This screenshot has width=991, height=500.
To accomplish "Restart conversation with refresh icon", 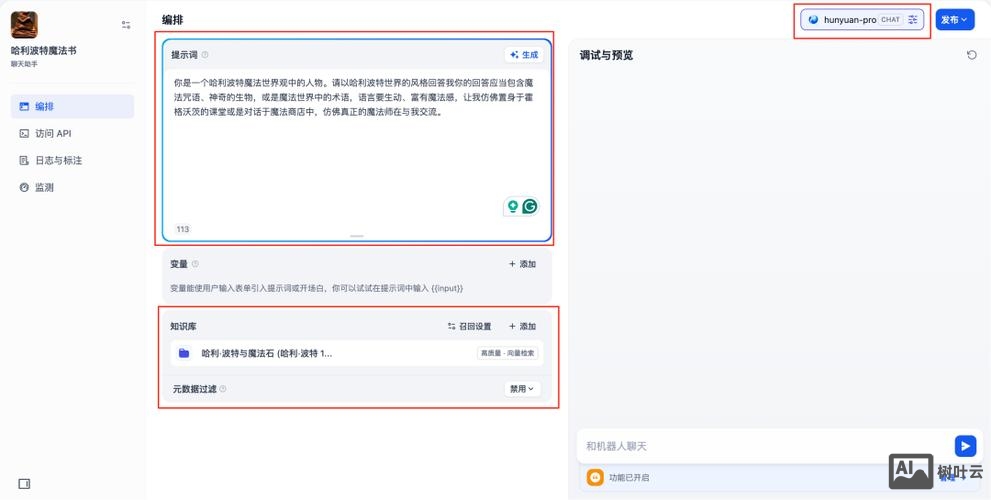I will 971,55.
